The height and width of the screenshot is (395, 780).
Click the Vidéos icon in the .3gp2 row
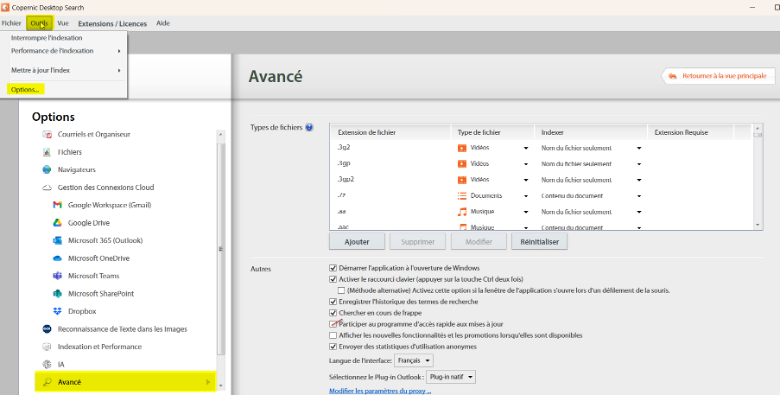pos(462,180)
